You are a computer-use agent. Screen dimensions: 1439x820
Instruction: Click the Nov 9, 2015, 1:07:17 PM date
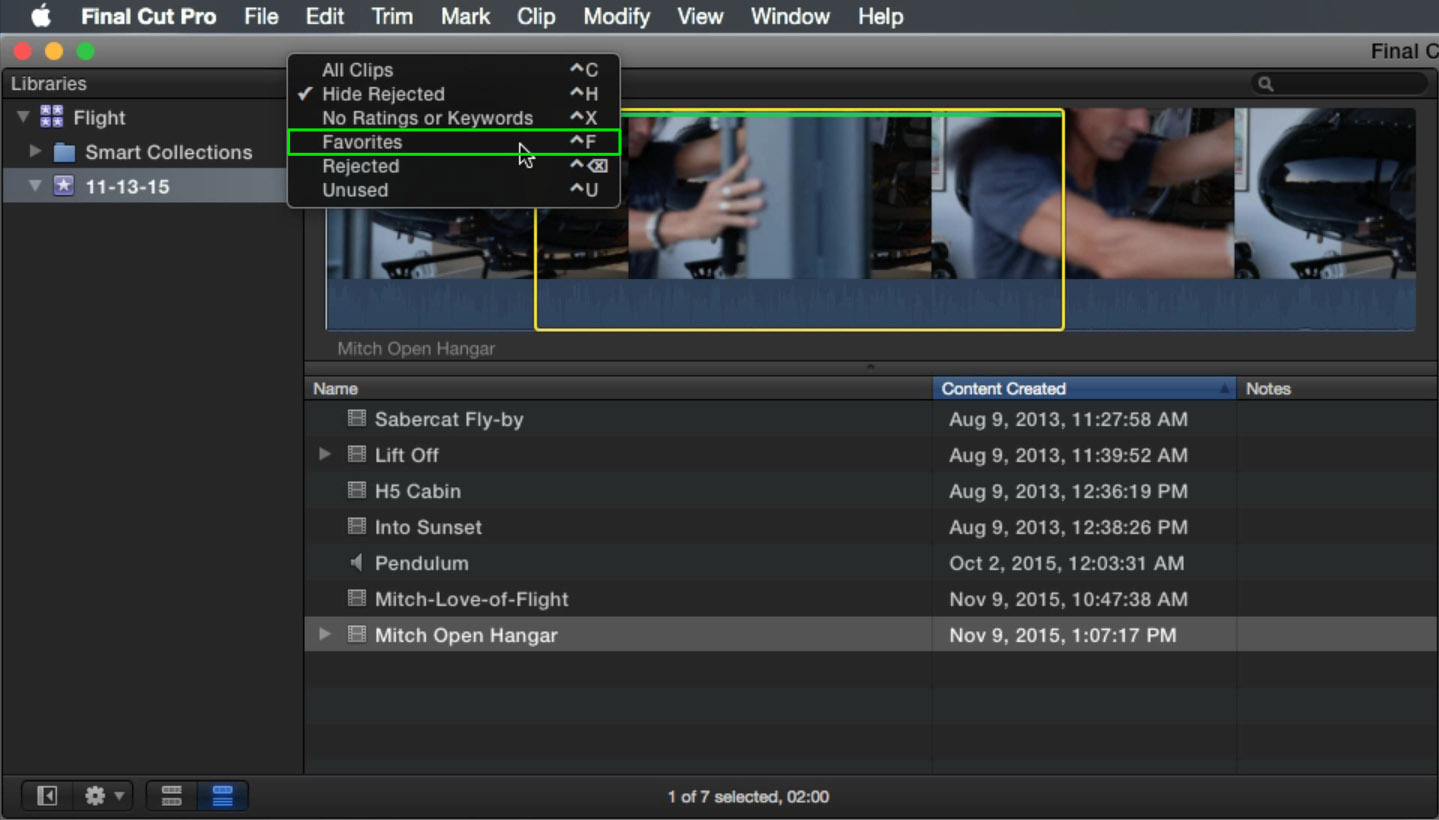(1062, 635)
